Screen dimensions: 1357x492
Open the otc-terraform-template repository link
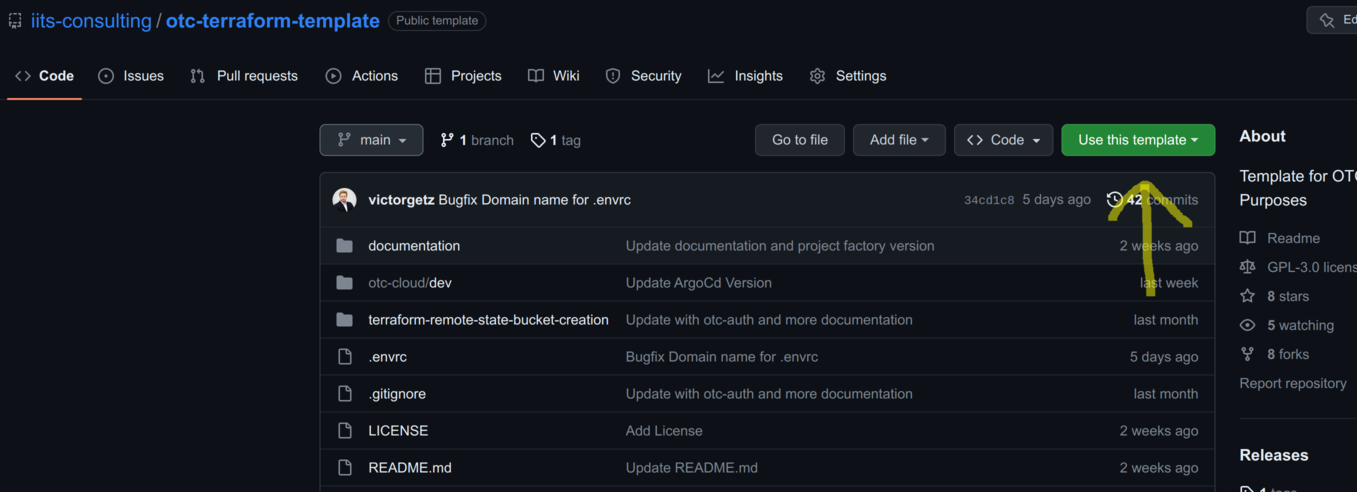coord(272,21)
